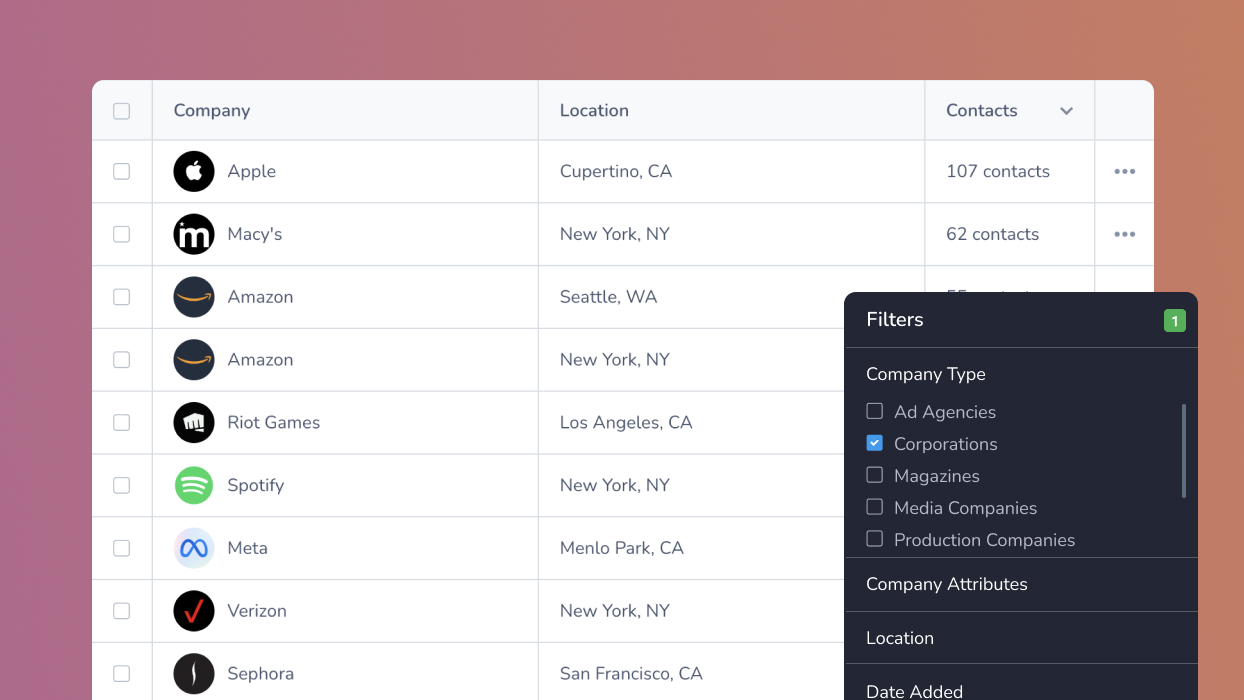Viewport: 1244px width, 700px height.
Task: Click the Meta infinity logo
Action: coord(194,548)
